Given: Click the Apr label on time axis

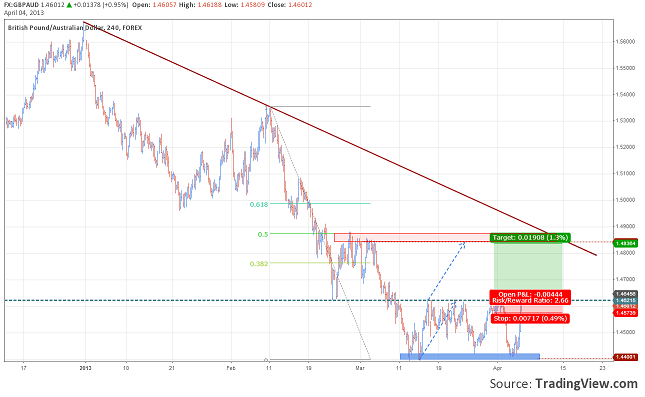Looking at the screenshot, I should [497, 368].
